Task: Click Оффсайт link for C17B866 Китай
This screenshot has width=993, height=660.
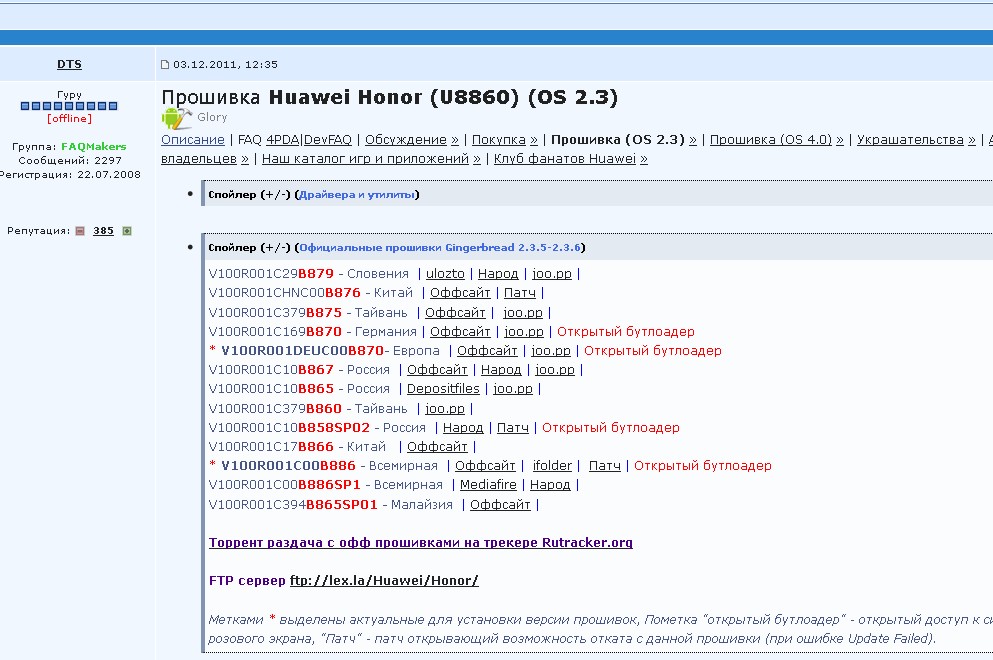Action: (437, 447)
